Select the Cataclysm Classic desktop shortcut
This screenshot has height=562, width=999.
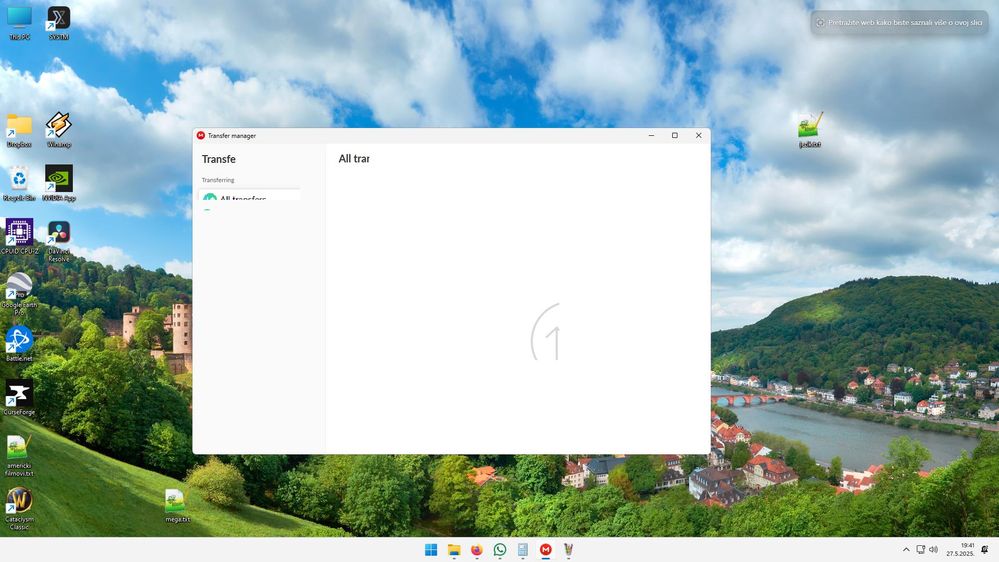coord(19,501)
